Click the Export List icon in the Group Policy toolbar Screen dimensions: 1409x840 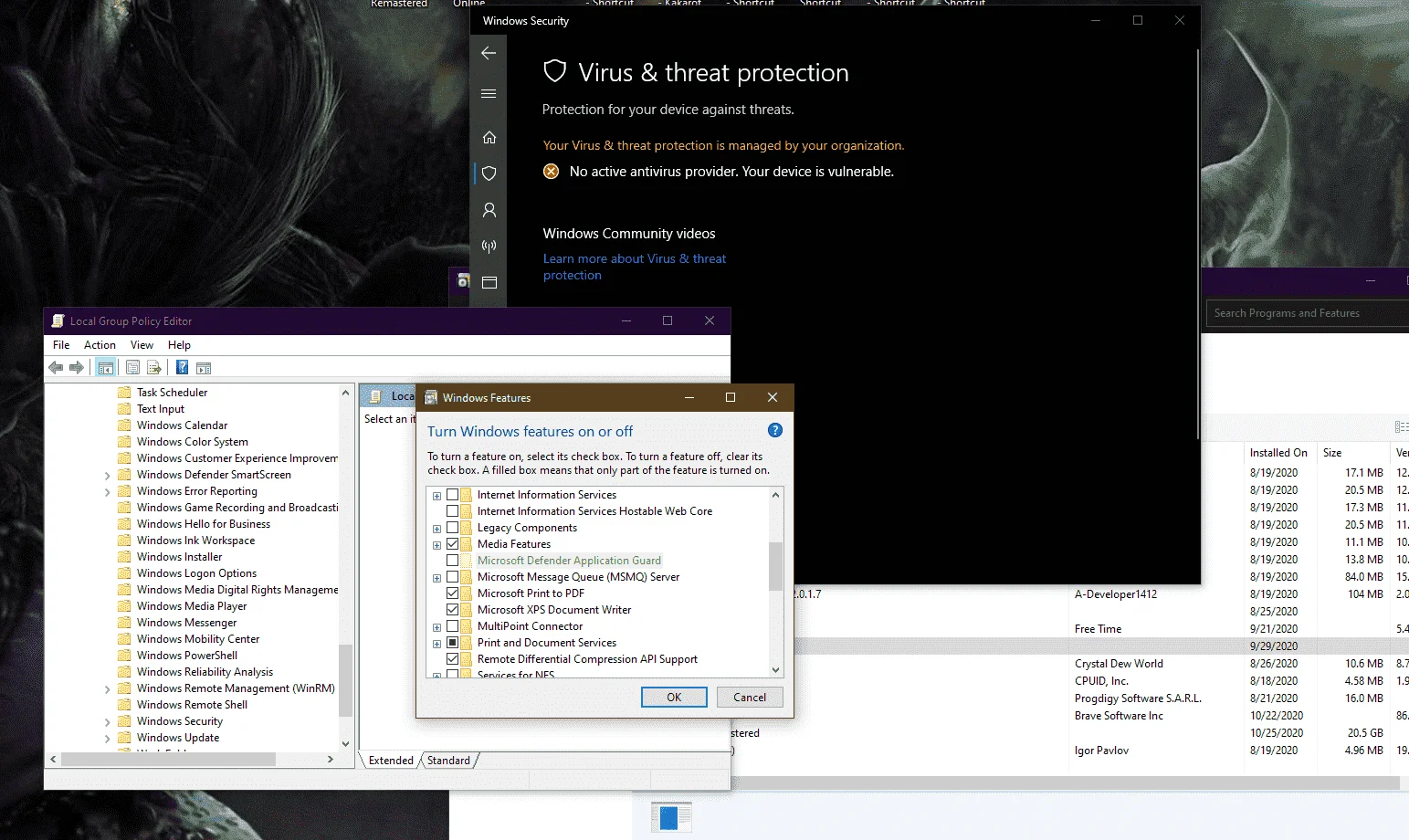(154, 368)
